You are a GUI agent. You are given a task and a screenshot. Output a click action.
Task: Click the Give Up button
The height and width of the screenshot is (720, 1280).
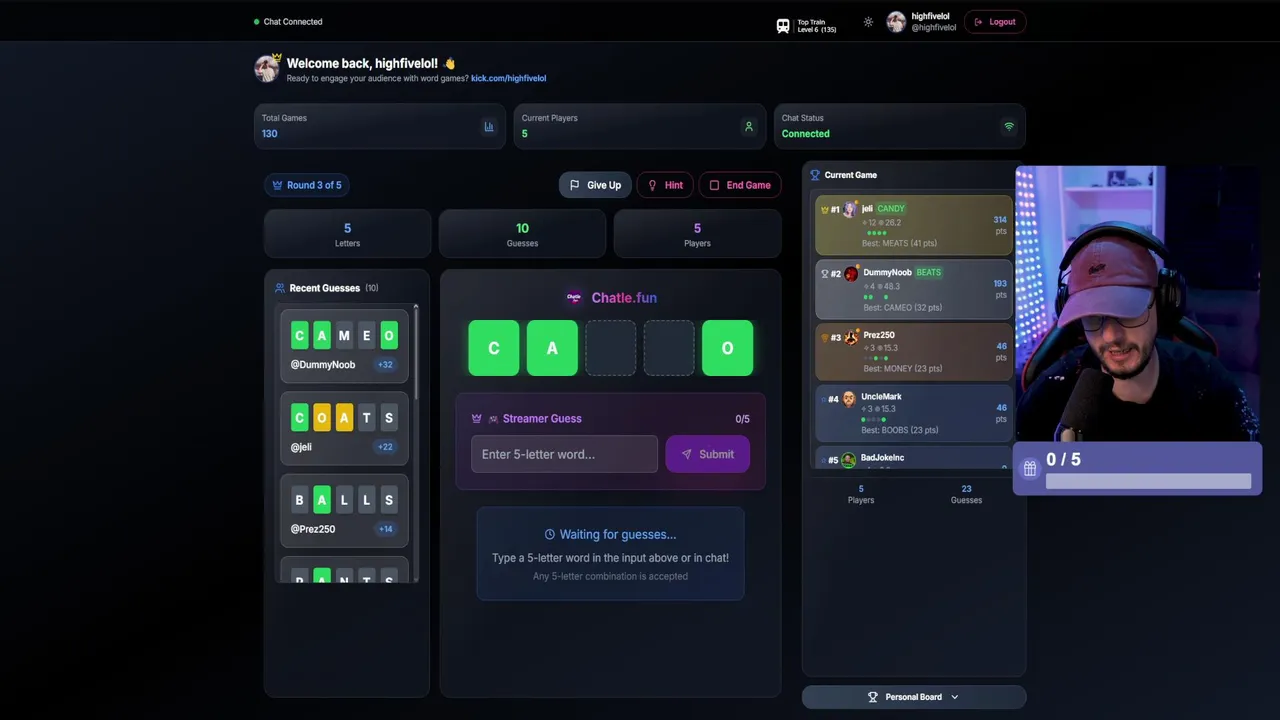tap(595, 185)
